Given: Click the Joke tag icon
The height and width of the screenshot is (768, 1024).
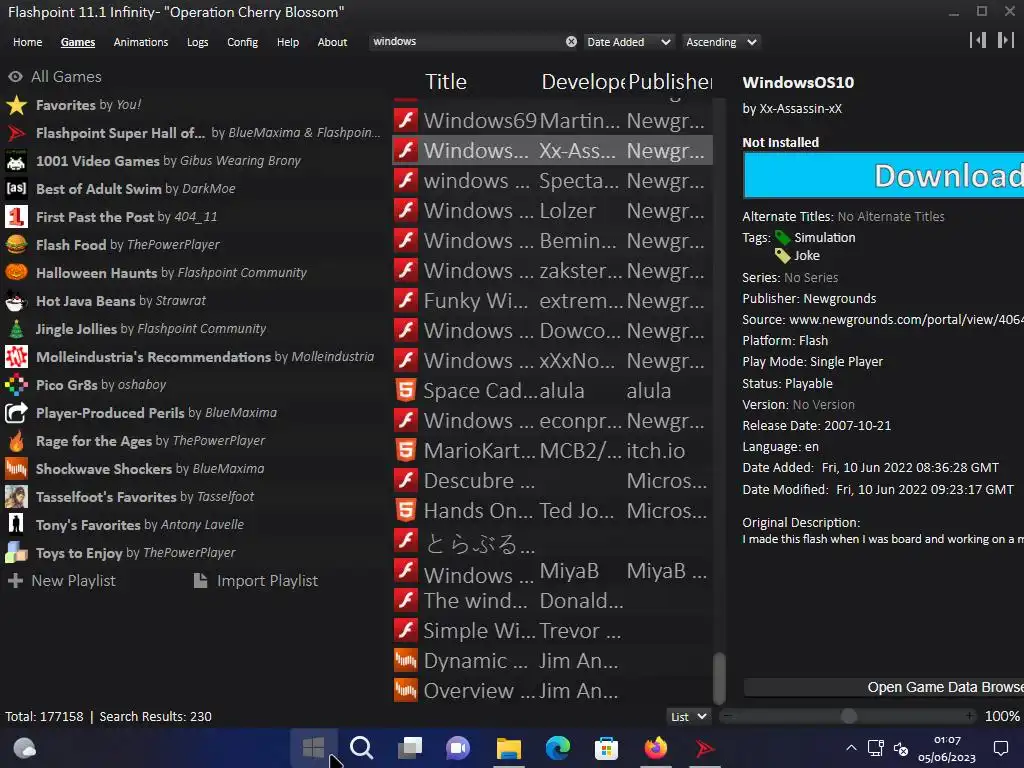Looking at the screenshot, I should tap(782, 255).
